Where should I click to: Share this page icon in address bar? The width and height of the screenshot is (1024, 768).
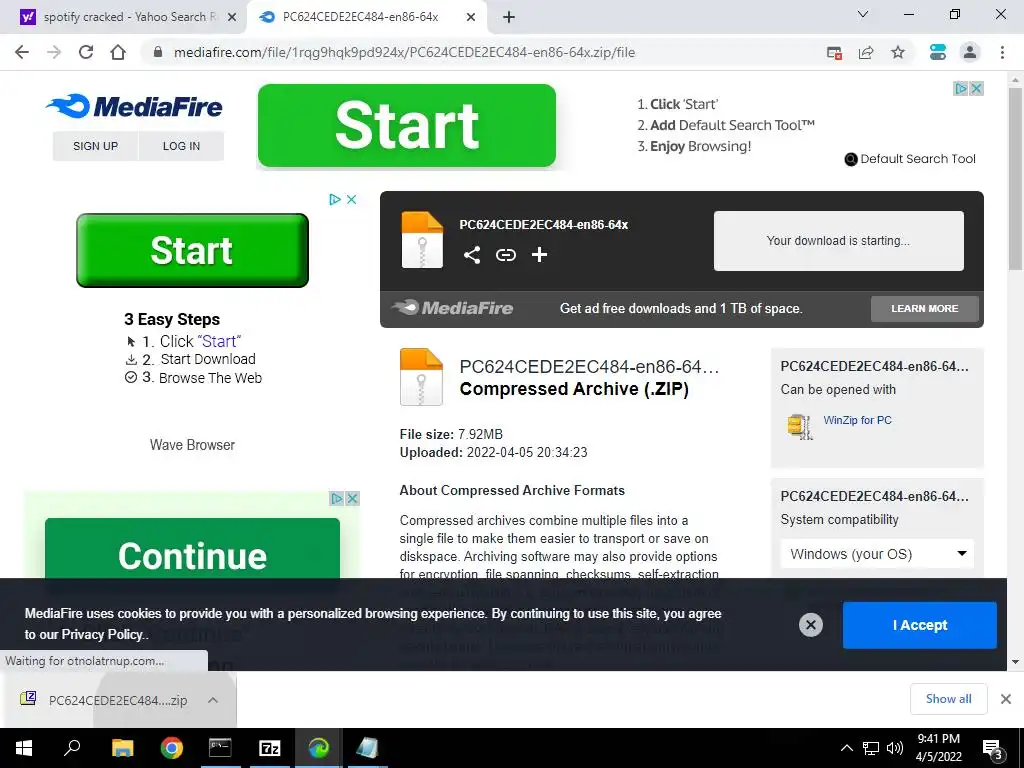pos(866,53)
